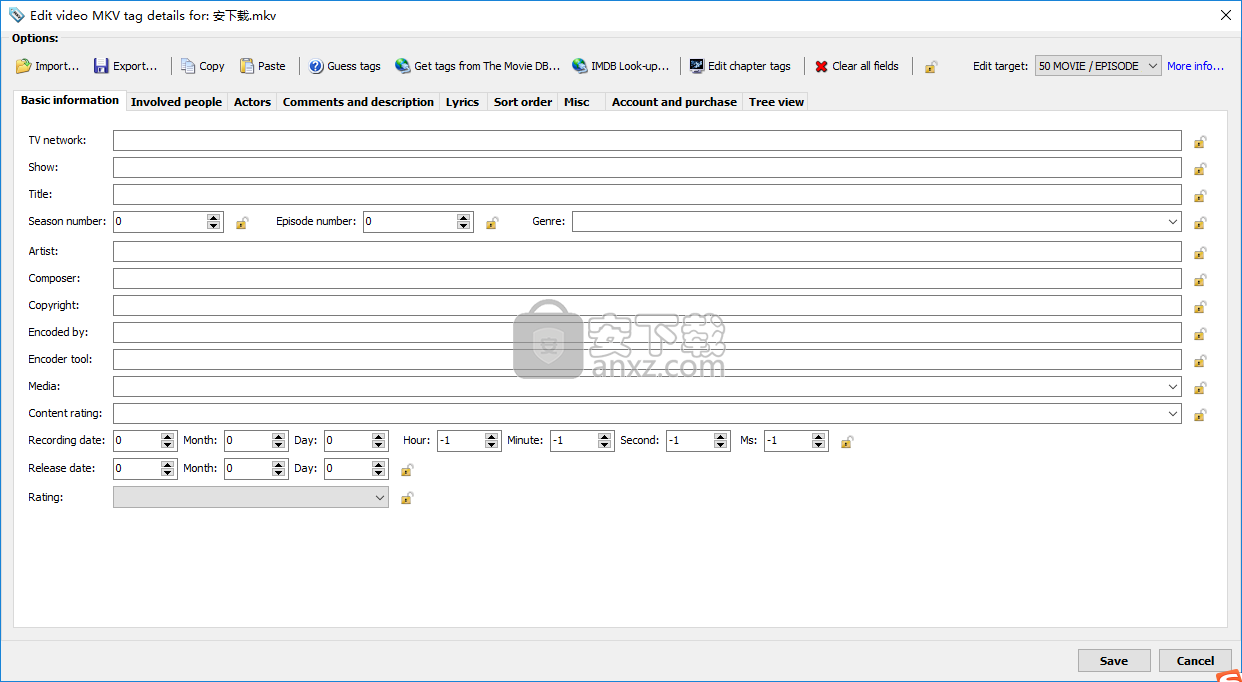Open Account and purchase tab
The image size is (1242, 682).
(x=674, y=102)
